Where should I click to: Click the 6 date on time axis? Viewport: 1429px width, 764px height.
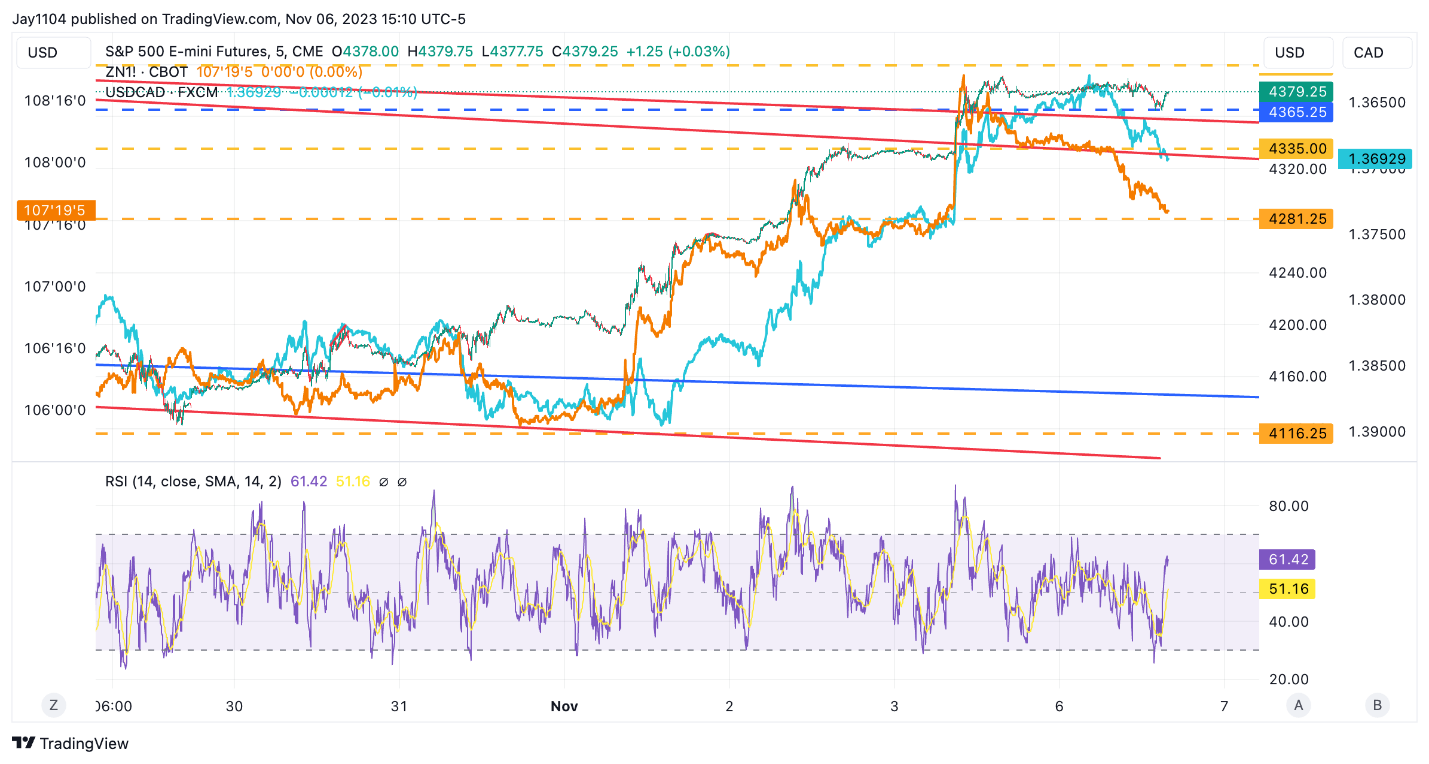point(1059,706)
